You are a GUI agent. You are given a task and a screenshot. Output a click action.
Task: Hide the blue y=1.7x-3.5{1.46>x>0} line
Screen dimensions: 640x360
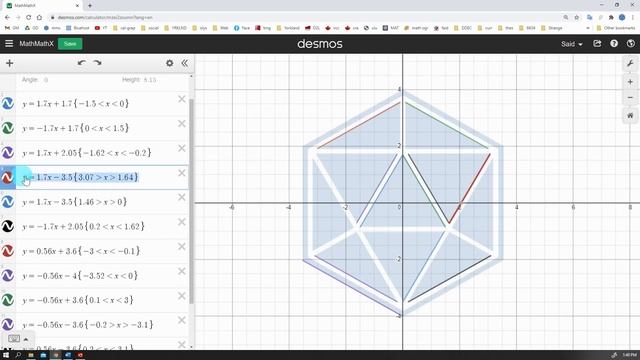pos(8,202)
